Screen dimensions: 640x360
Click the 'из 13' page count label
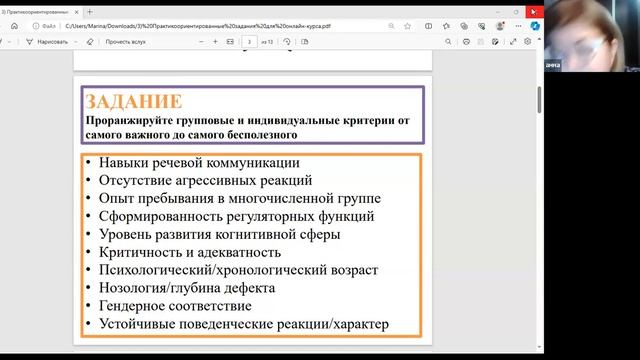(267, 42)
